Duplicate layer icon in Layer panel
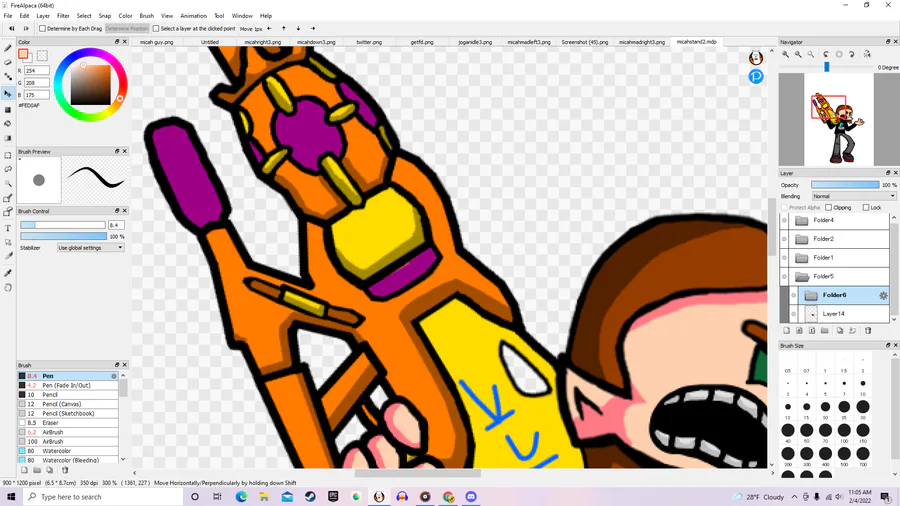900x506 pixels. (x=840, y=330)
